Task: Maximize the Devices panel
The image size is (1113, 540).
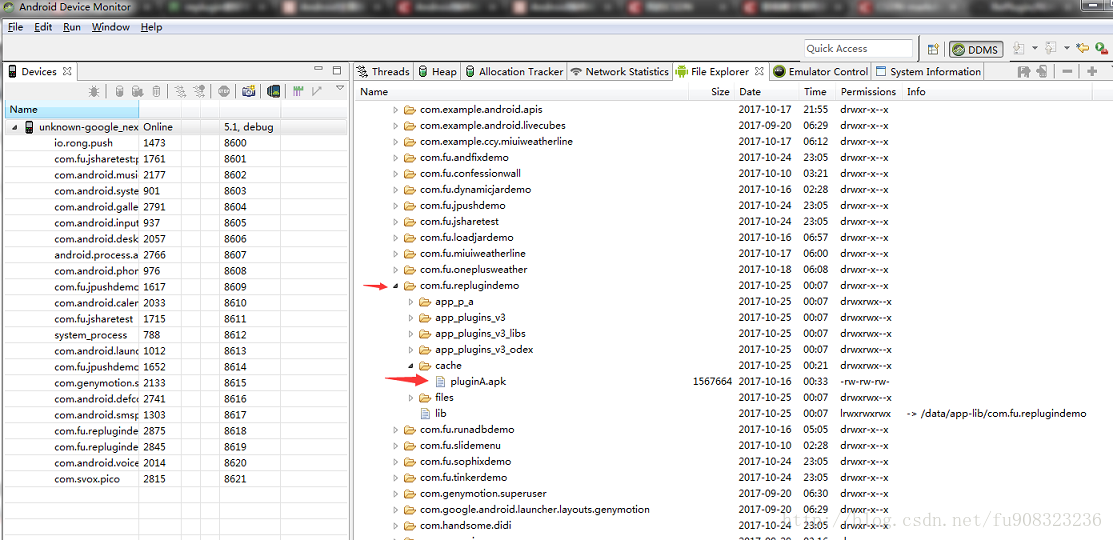Action: click(x=336, y=70)
